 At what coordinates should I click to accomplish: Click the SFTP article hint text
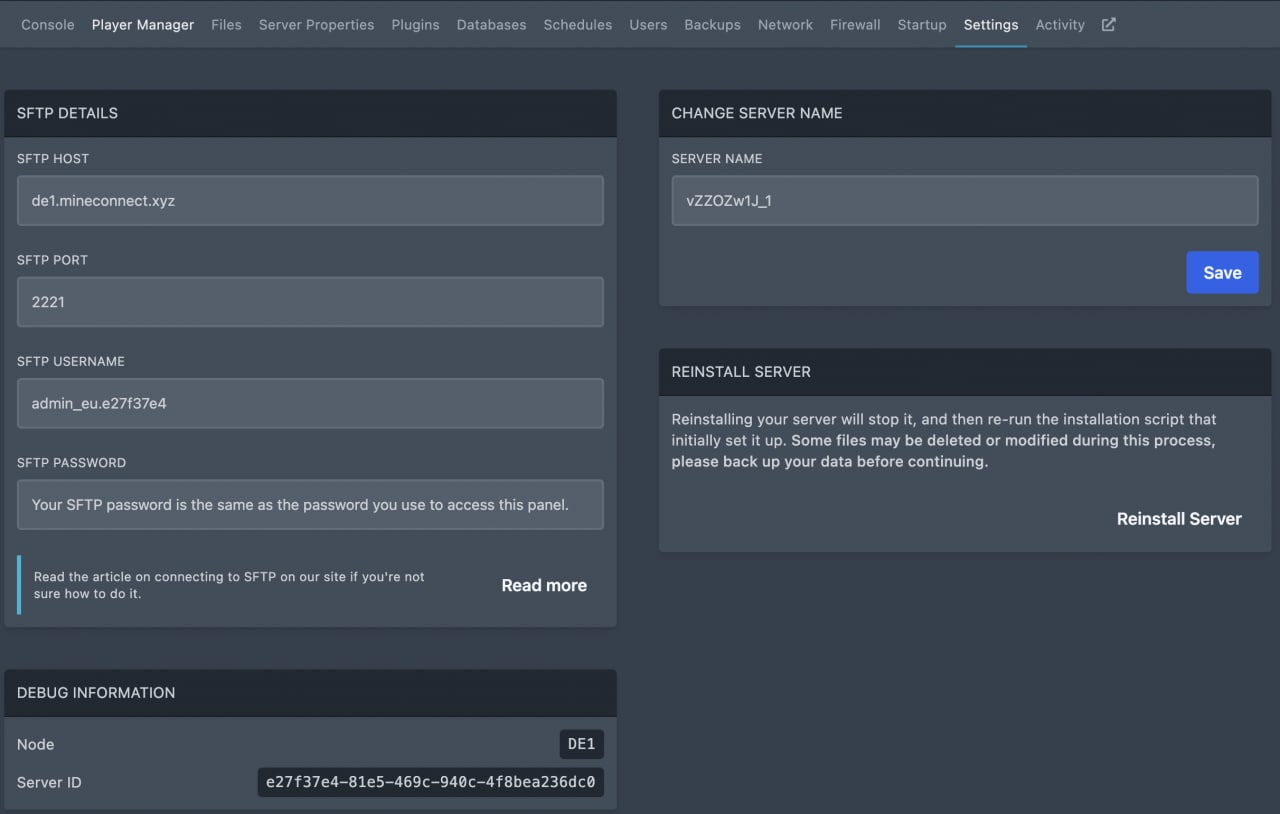click(229, 585)
